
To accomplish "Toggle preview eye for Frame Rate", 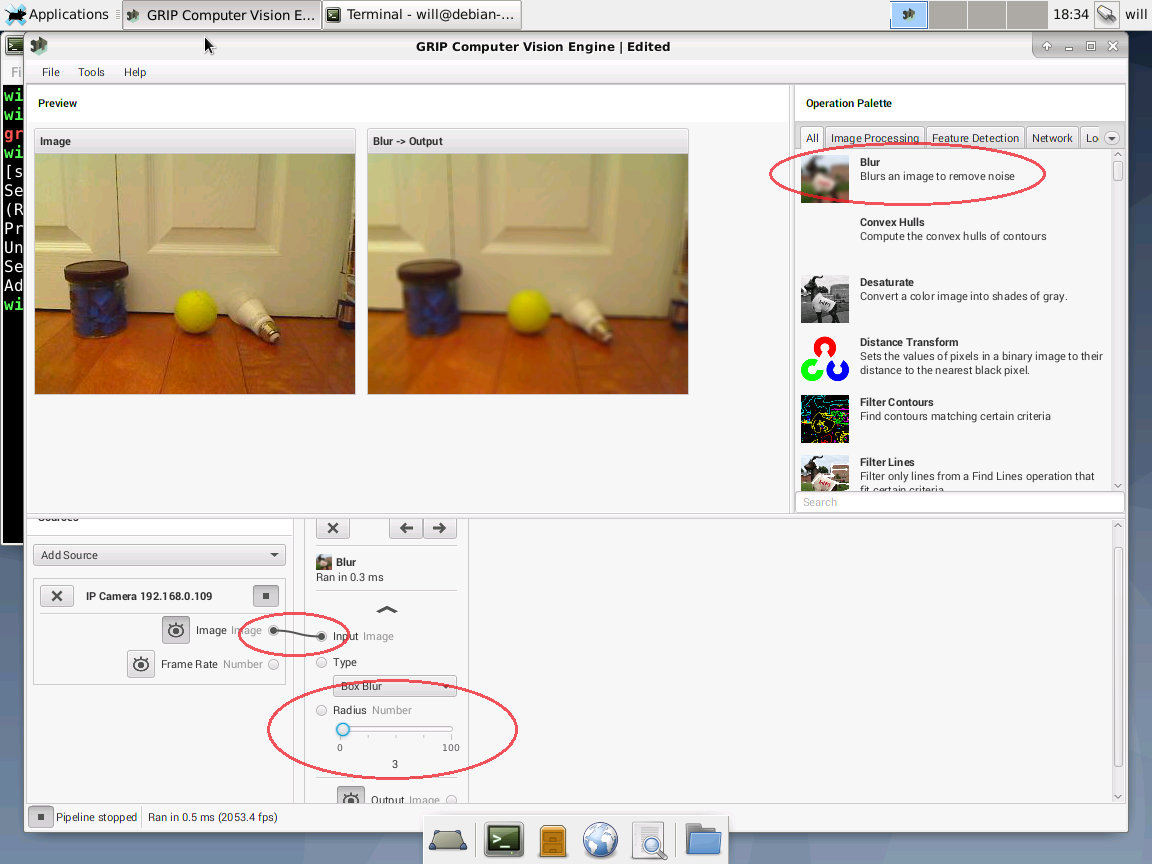I will point(141,664).
